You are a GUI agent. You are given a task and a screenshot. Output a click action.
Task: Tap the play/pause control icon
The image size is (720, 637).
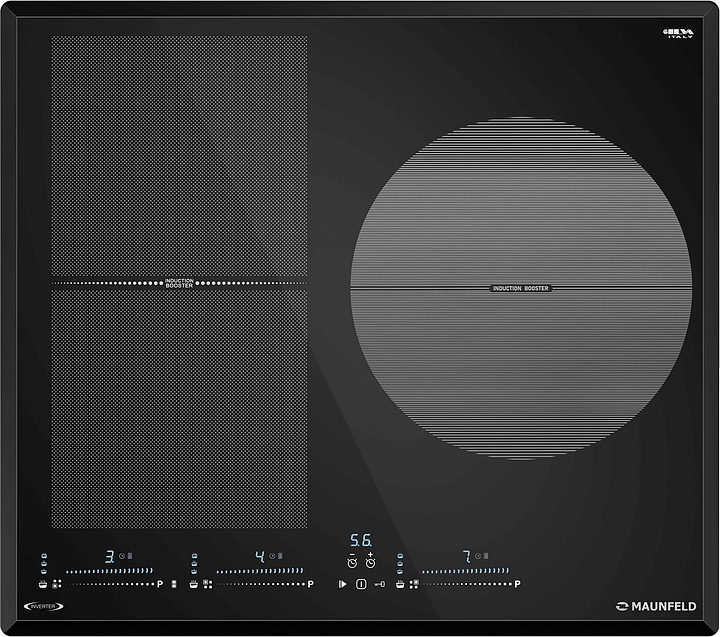342,583
